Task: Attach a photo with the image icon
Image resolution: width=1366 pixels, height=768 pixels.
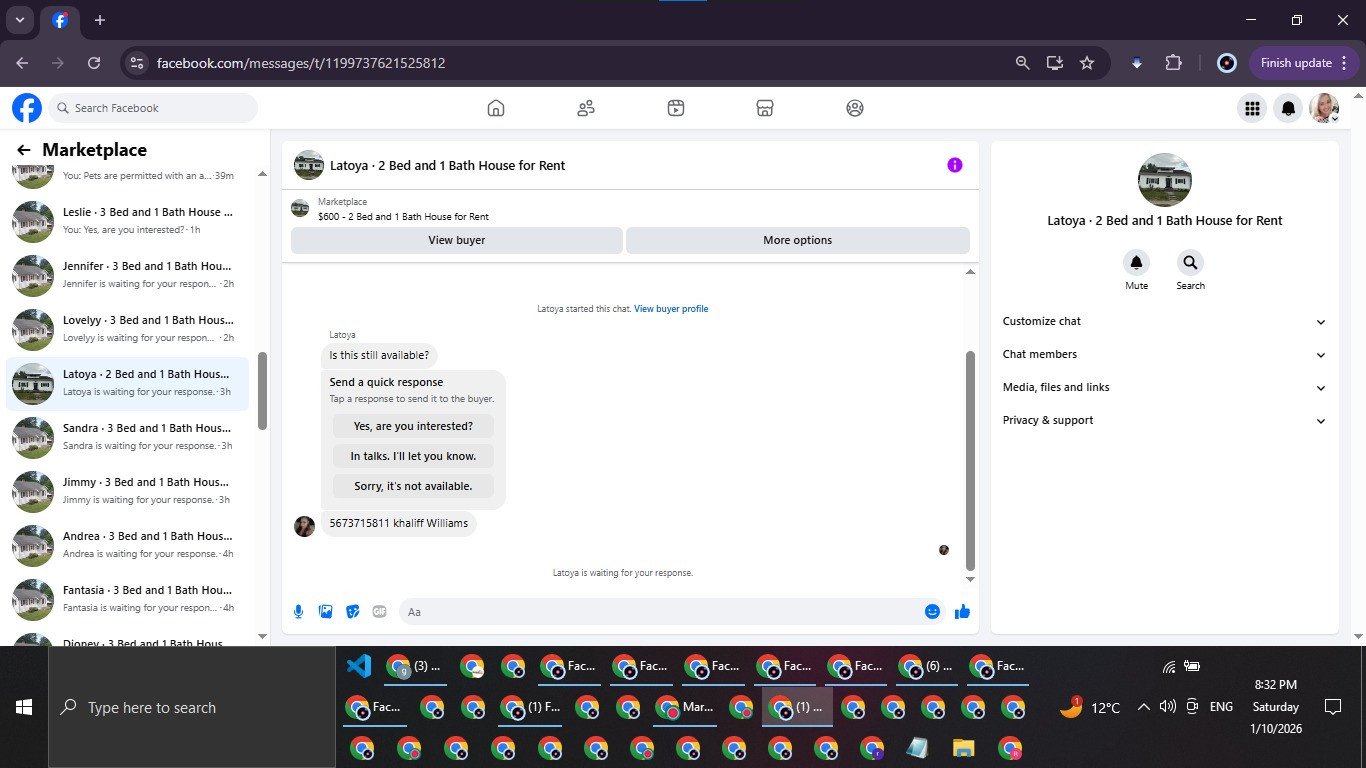Action: click(326, 612)
